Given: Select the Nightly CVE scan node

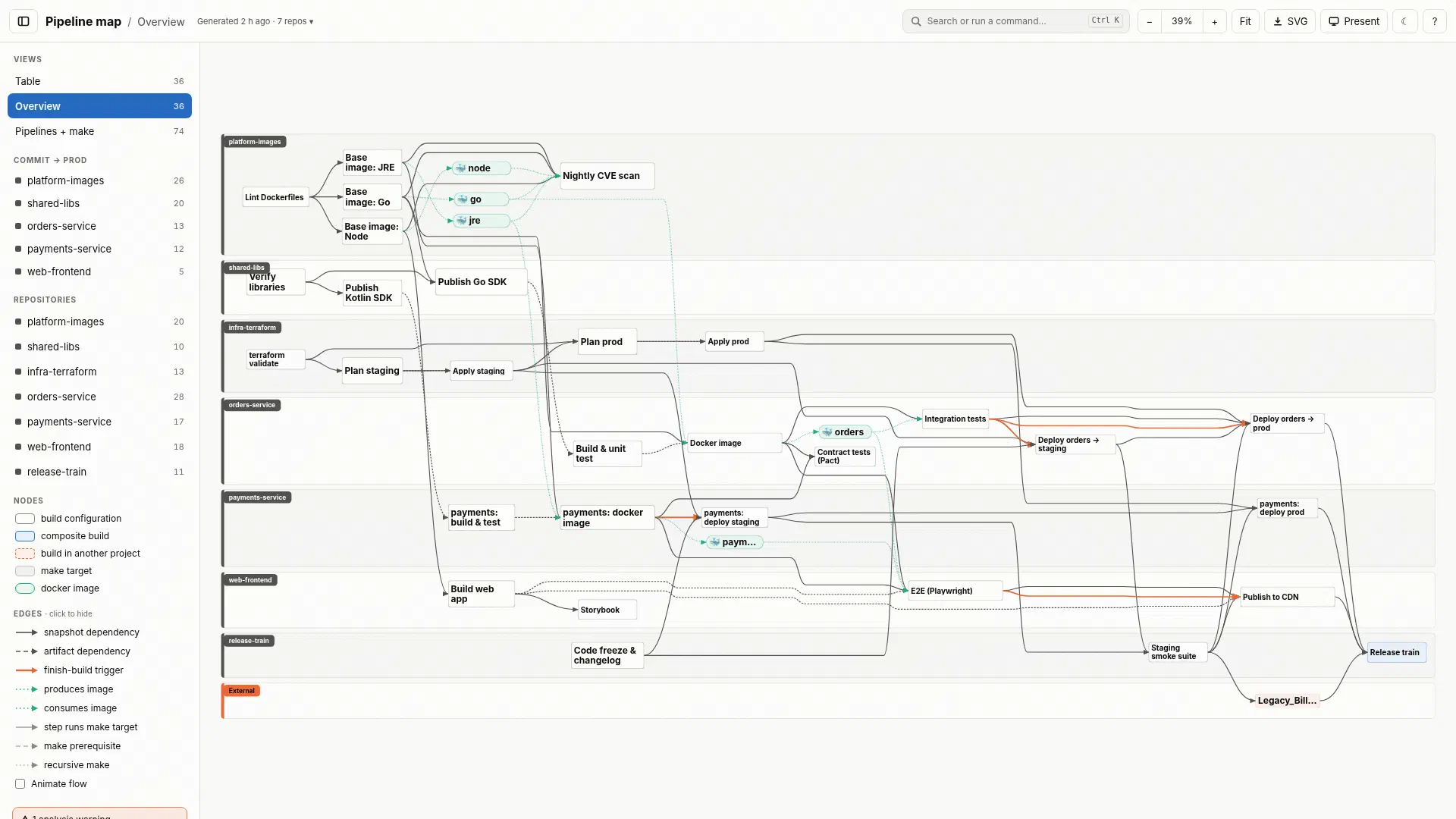Looking at the screenshot, I should pos(607,176).
